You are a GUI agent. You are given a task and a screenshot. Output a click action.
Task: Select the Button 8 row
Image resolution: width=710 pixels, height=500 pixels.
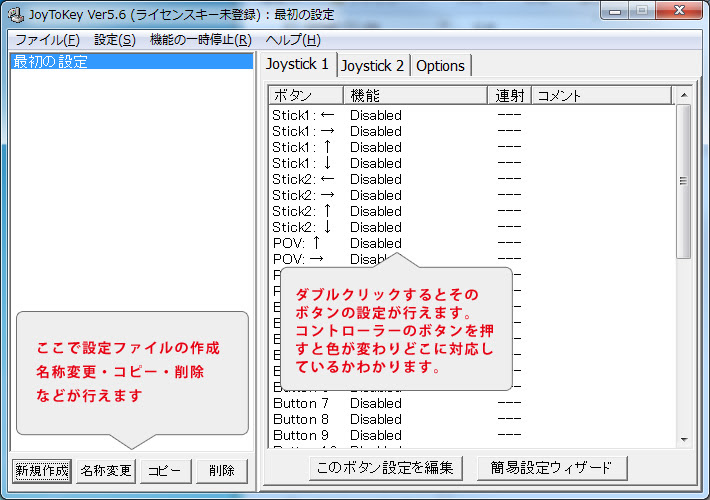[x=471, y=419]
